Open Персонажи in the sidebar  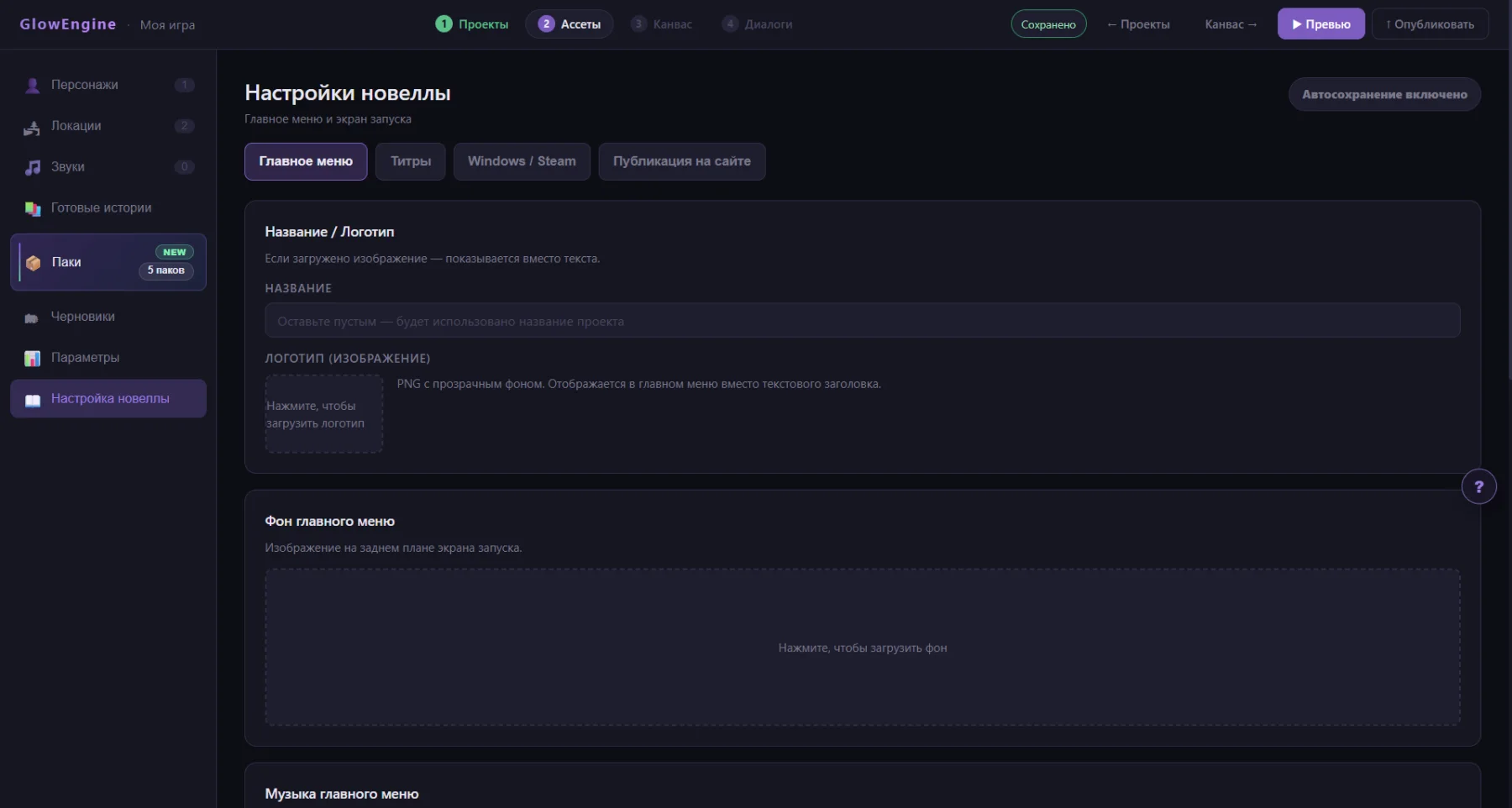coord(108,85)
